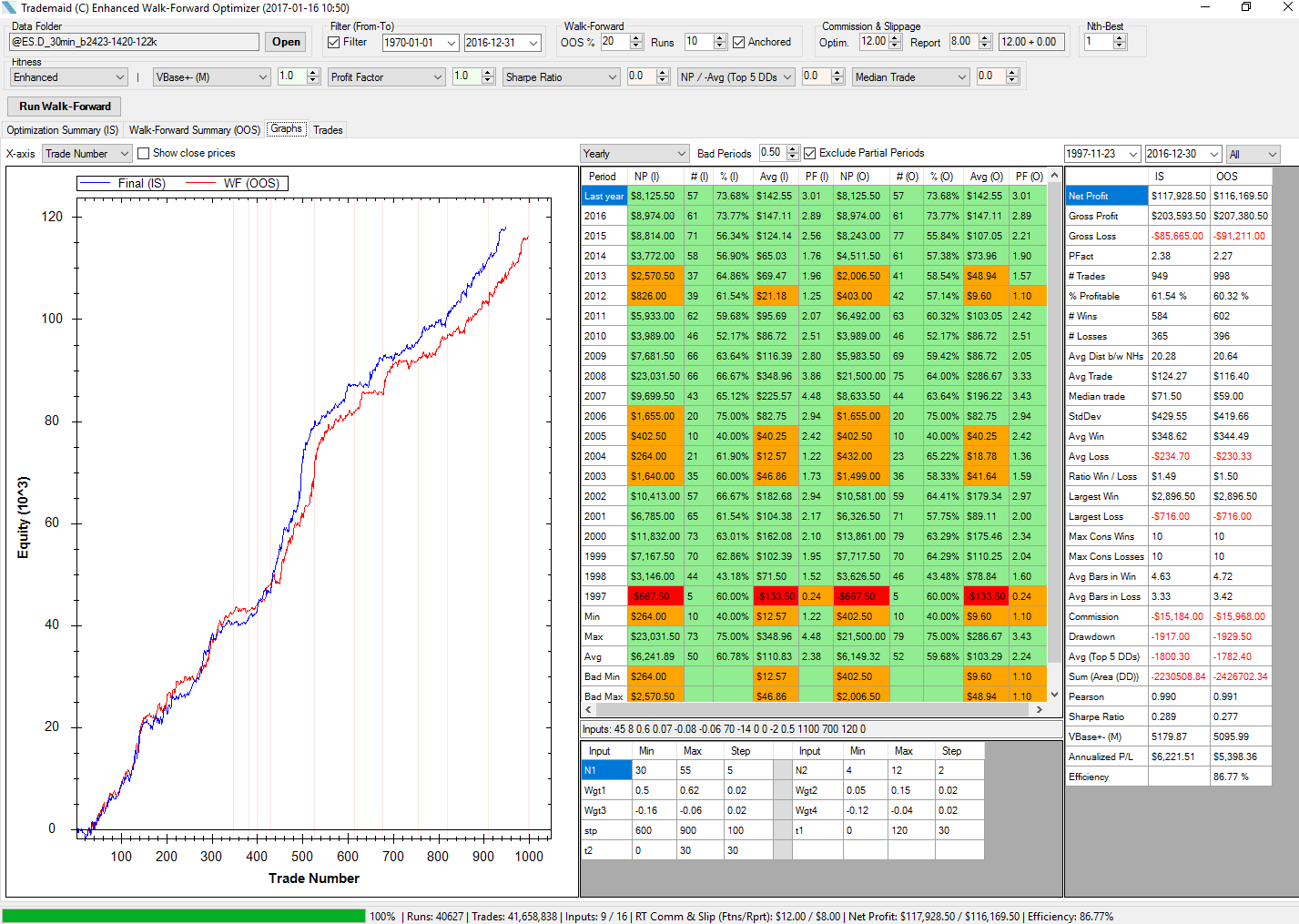Image resolution: width=1299 pixels, height=924 pixels.
Task: Switch to Optimization Summary (IS) tab
Action: point(63,130)
